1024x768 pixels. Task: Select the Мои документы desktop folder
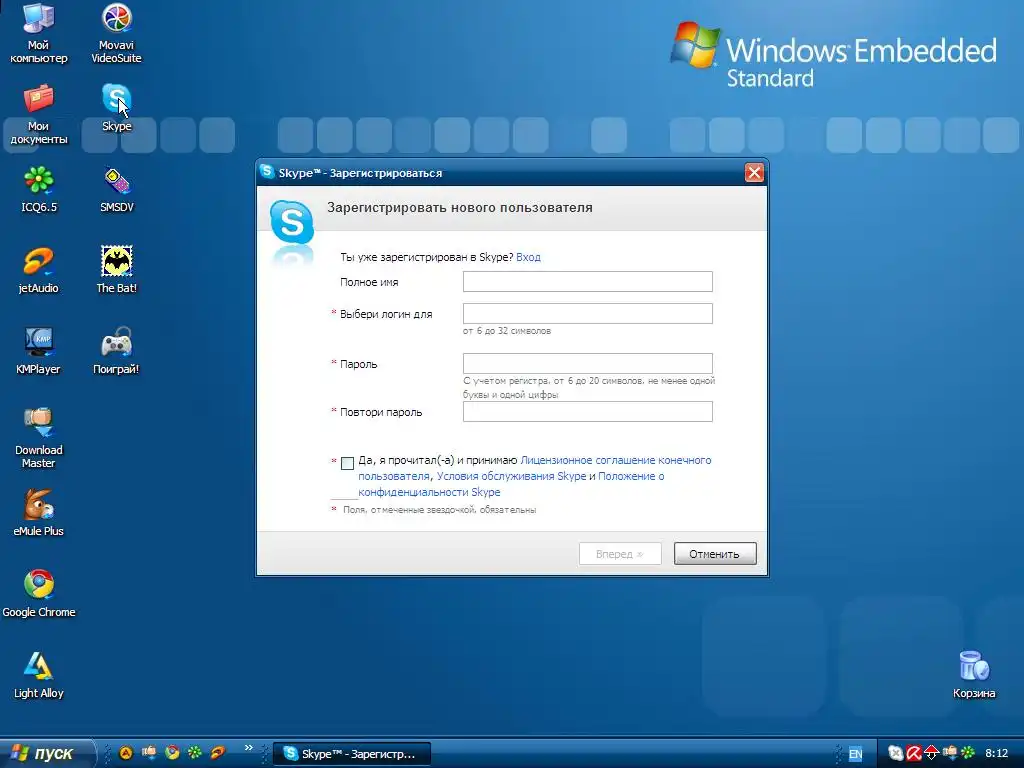coord(39,114)
